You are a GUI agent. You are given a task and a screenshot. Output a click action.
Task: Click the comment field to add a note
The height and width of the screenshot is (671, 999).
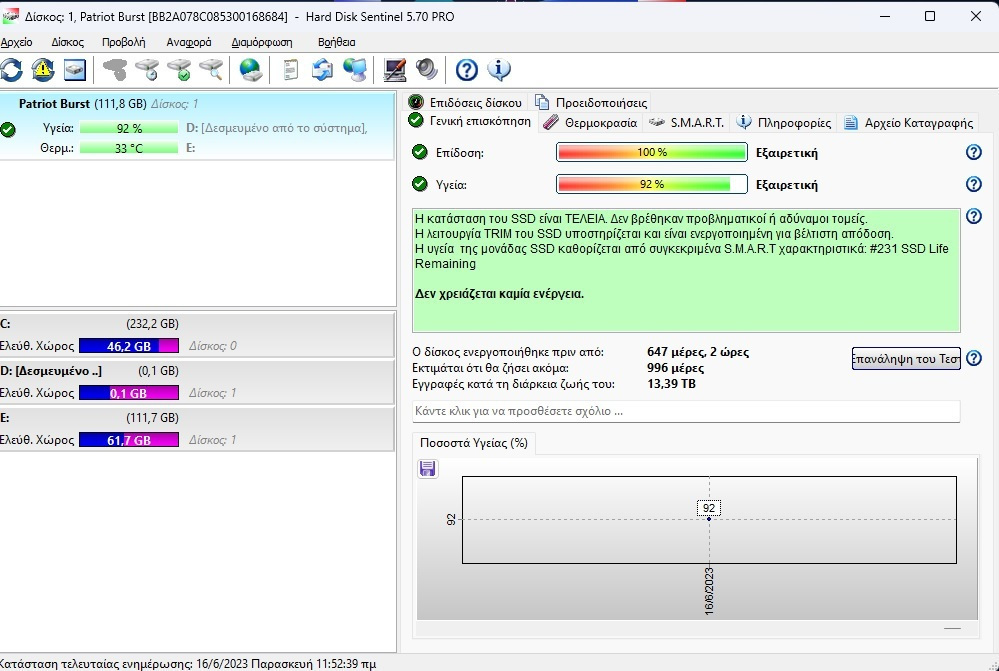pos(686,411)
